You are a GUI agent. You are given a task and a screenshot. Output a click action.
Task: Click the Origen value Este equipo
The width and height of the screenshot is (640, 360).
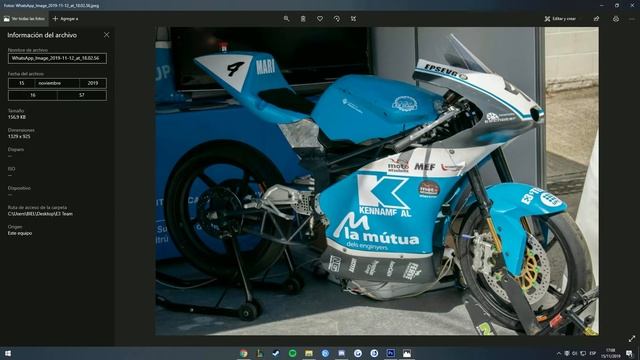[20, 233]
